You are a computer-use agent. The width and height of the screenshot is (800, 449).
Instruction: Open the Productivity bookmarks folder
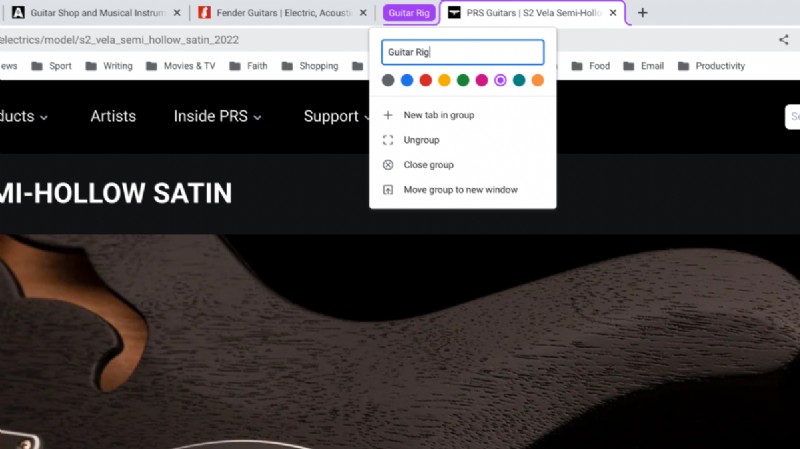pos(712,66)
